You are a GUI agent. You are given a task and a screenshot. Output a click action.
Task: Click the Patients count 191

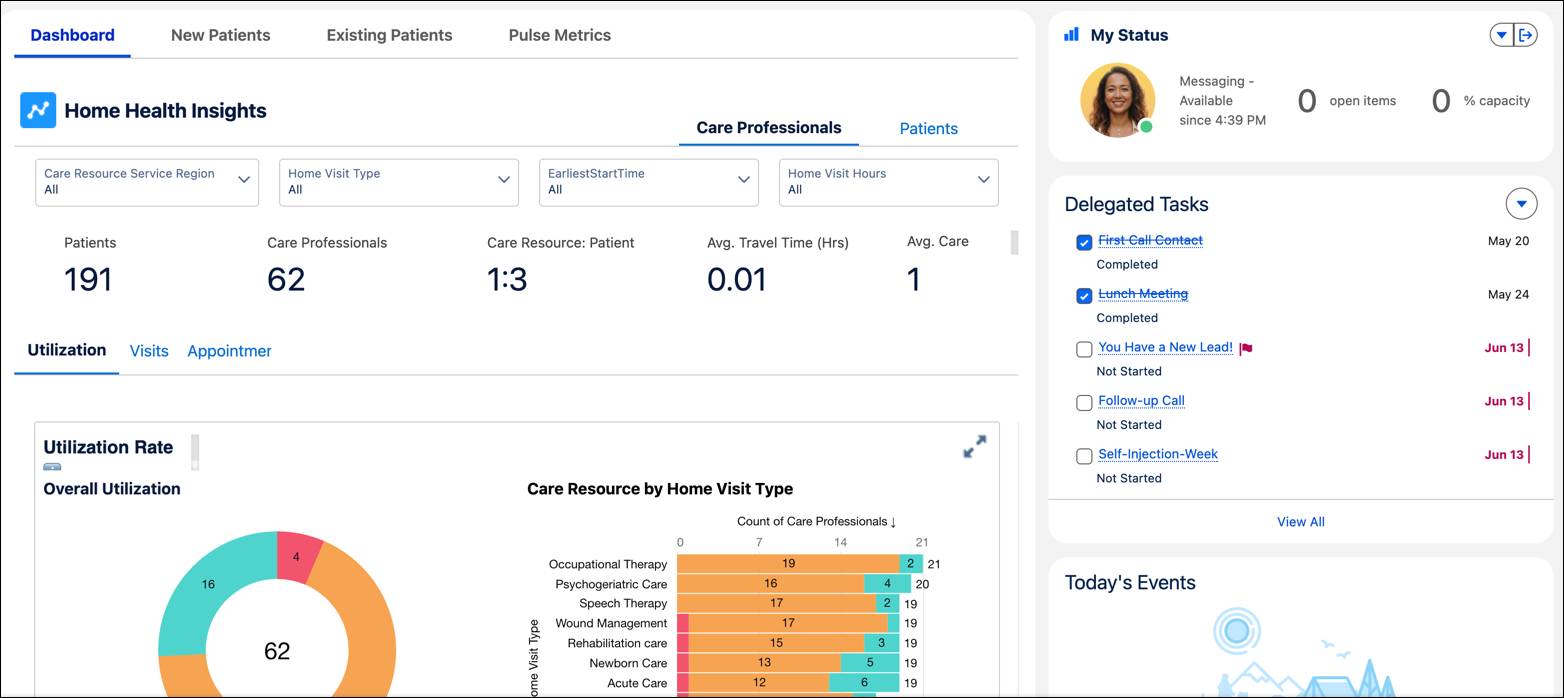pyautogui.click(x=88, y=279)
